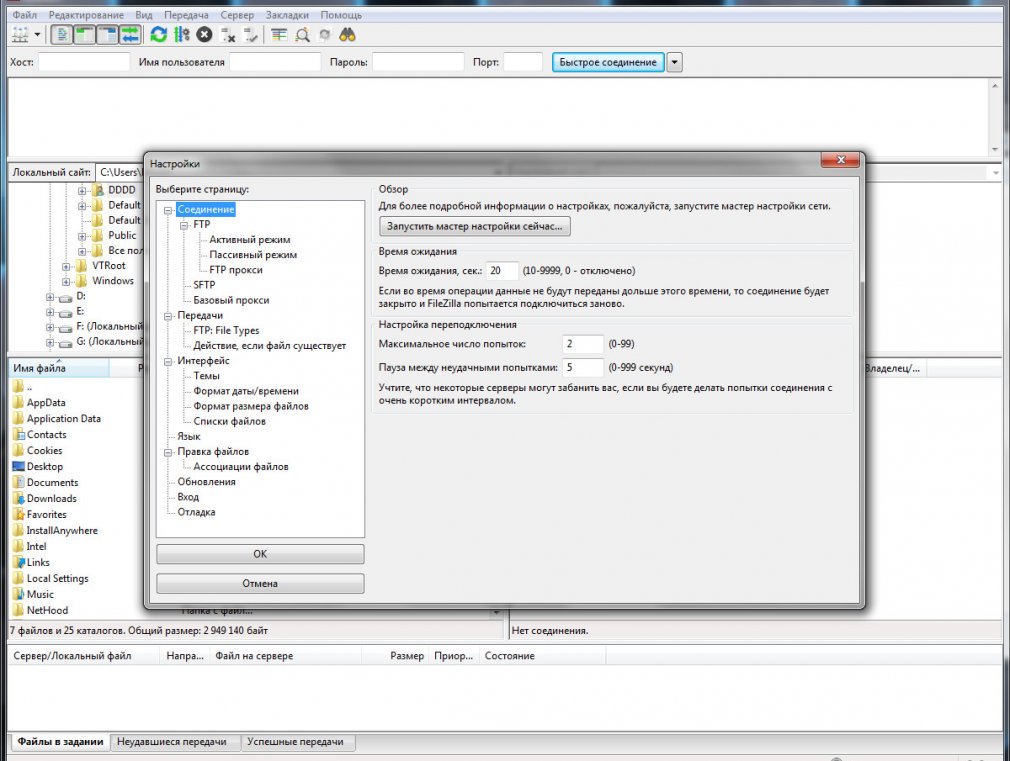The height and width of the screenshot is (761, 1010).
Task: Open the Передача menu
Action: click(186, 15)
